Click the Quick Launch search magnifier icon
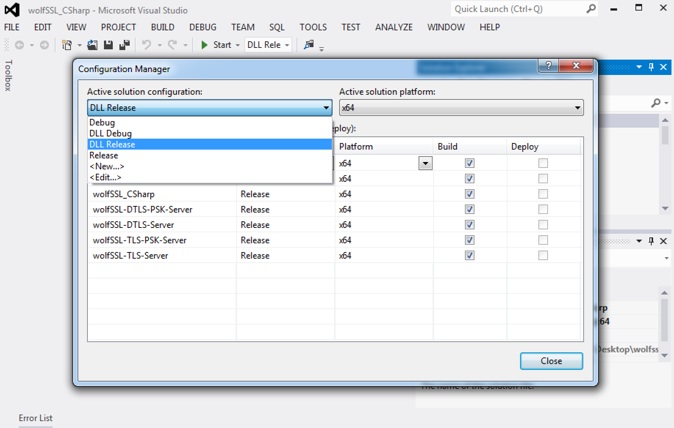The width and height of the screenshot is (674, 428). point(591,9)
